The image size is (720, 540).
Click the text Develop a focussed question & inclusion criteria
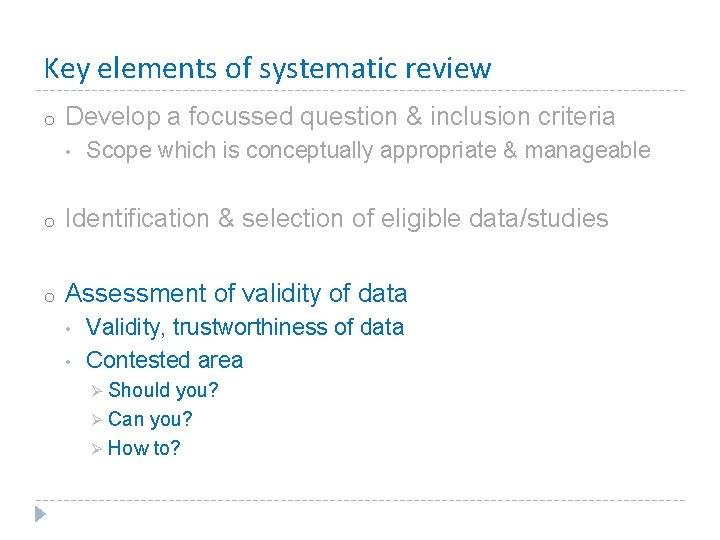tap(340, 117)
